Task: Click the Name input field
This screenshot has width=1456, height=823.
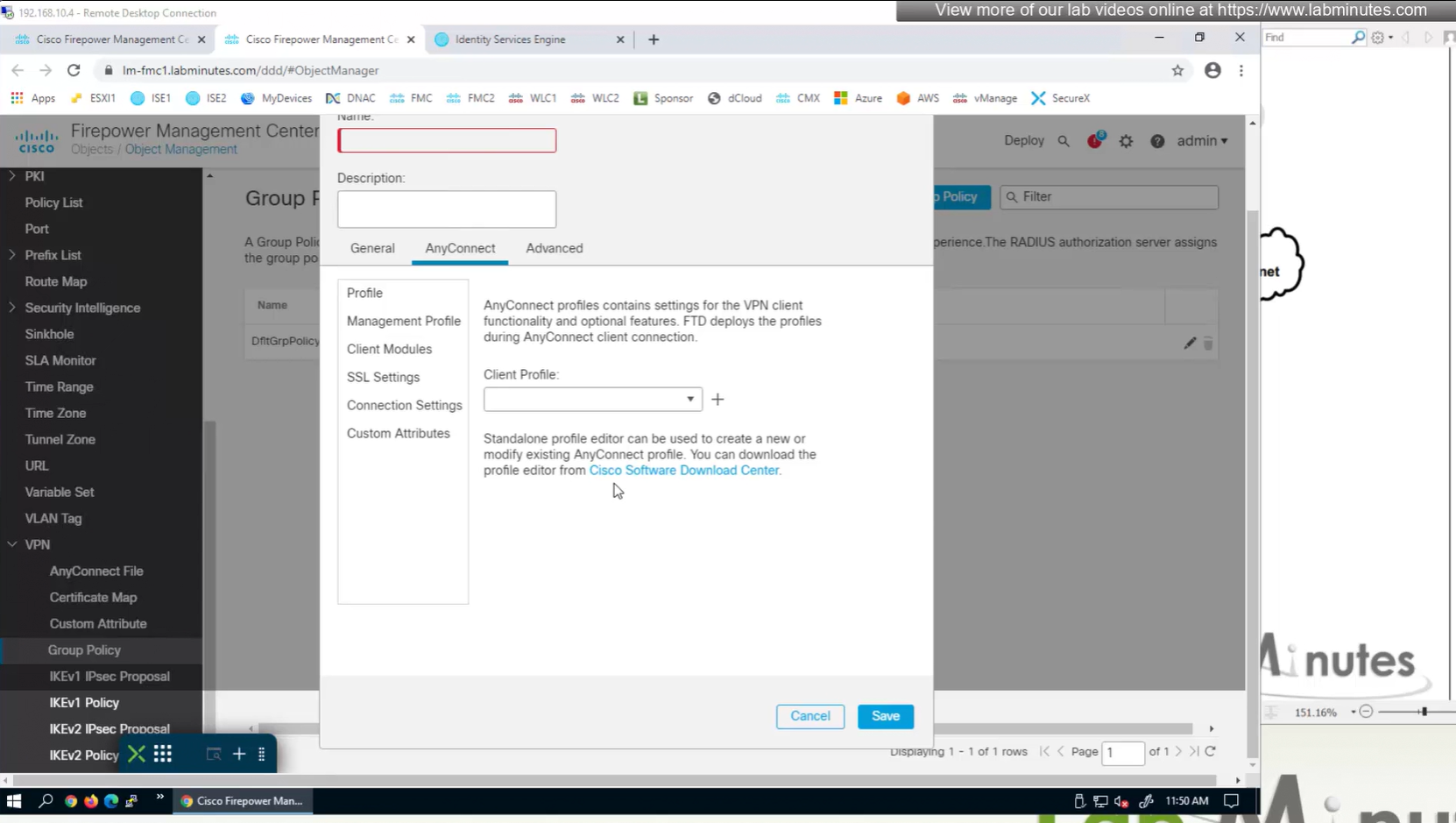Action: pyautogui.click(x=447, y=141)
